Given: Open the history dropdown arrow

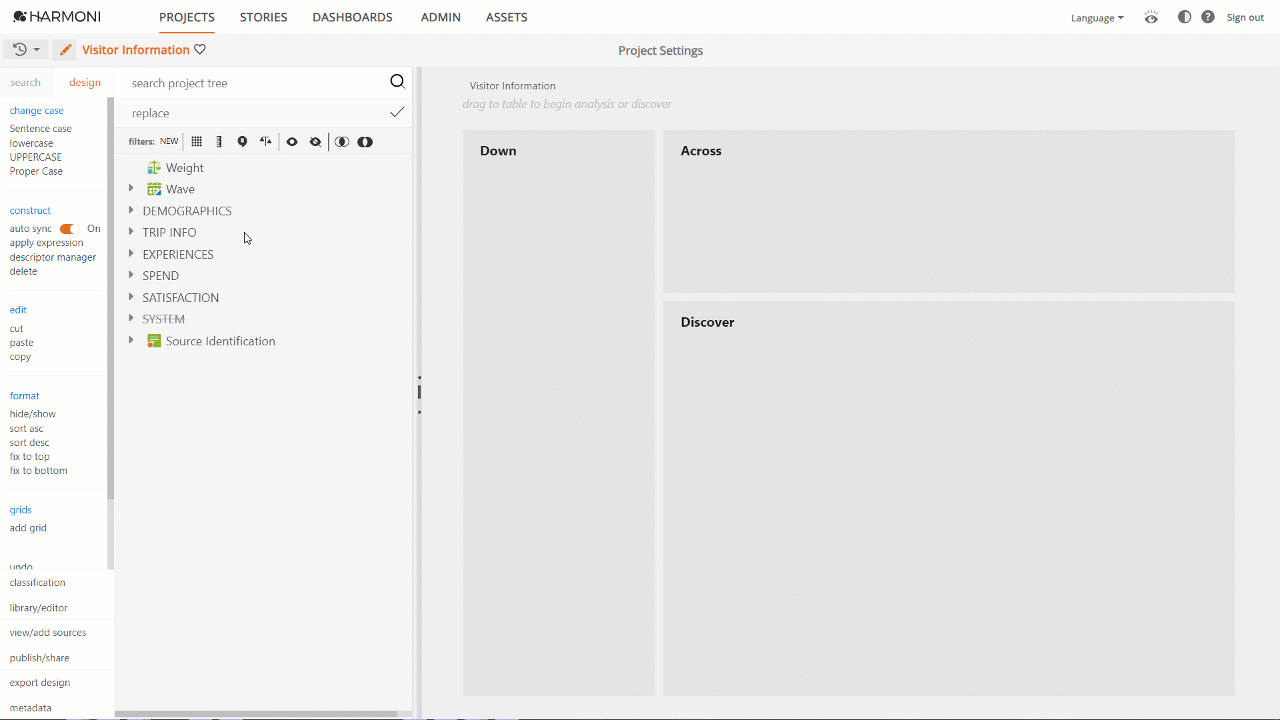Looking at the screenshot, I should tap(37, 50).
